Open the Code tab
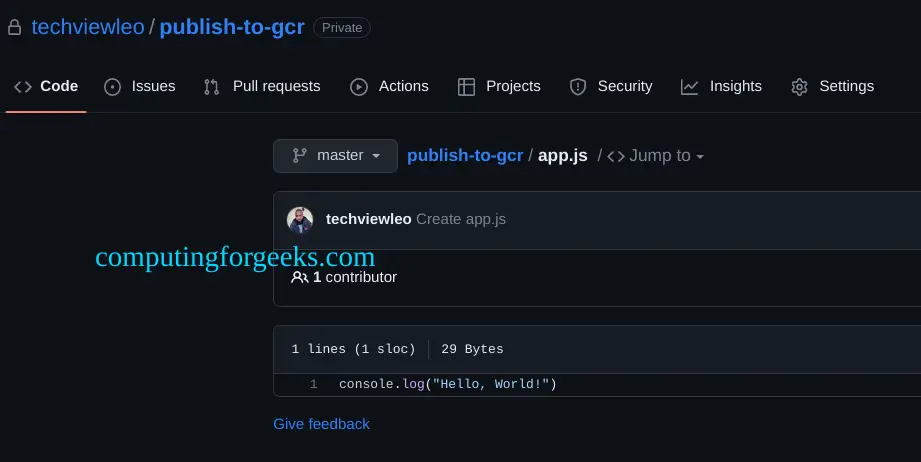The width and height of the screenshot is (921, 462). pyautogui.click(x=46, y=86)
